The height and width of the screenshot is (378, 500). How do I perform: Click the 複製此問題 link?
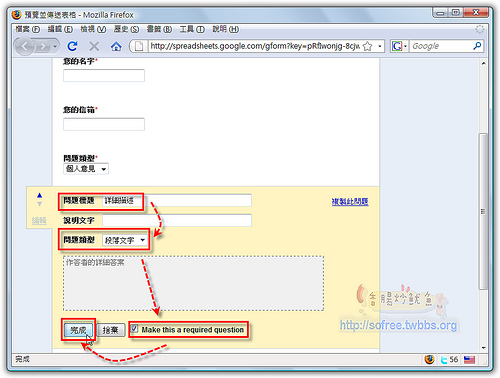[350, 201]
